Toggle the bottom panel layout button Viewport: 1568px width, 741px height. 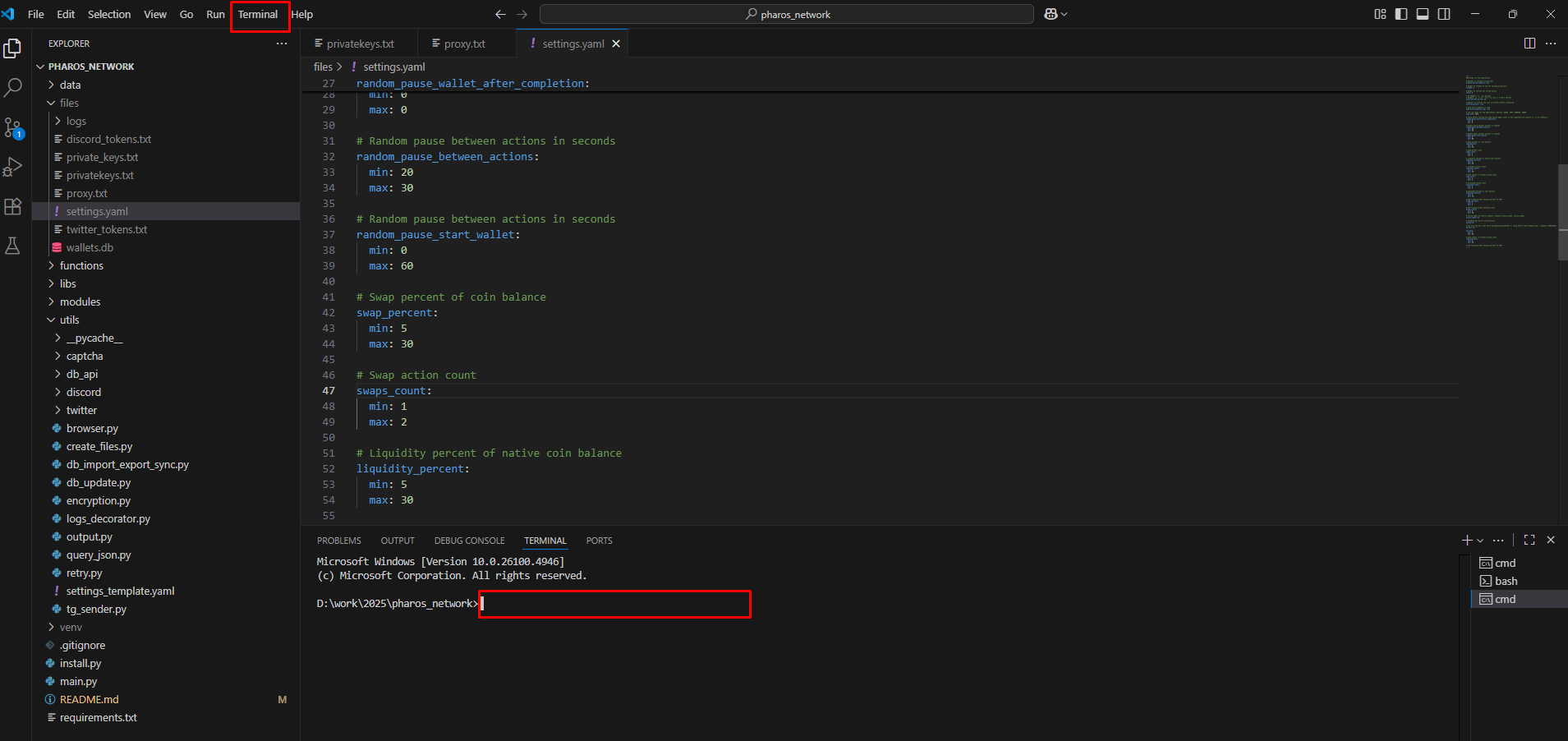coord(1423,14)
